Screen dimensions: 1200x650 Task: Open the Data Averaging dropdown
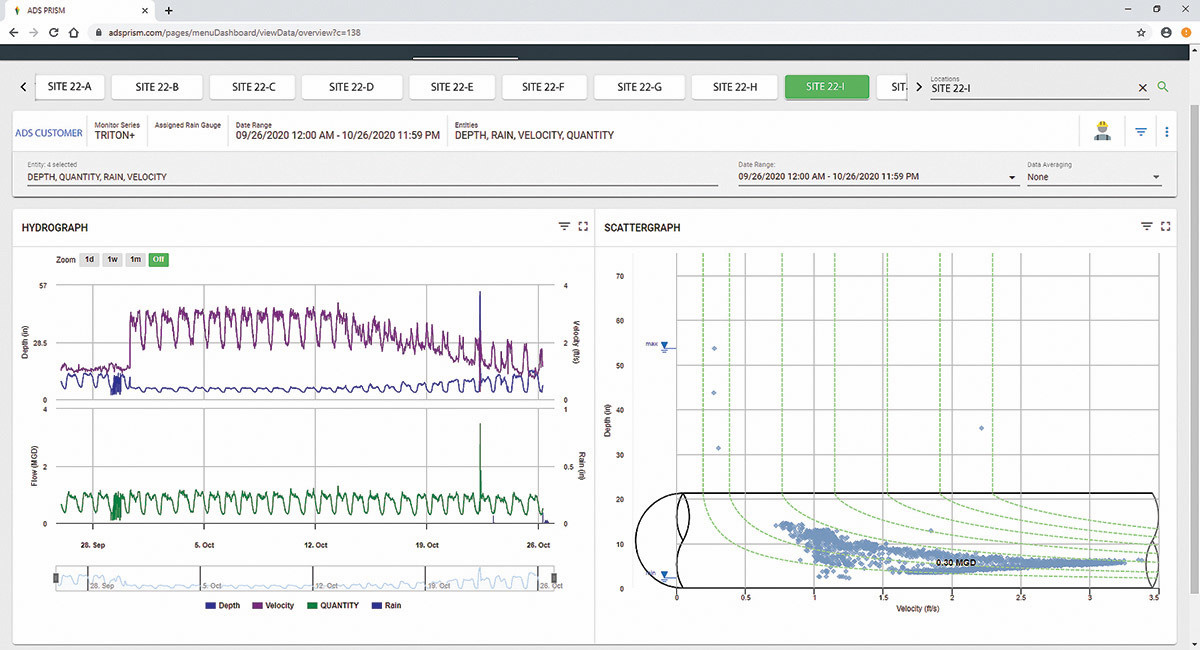pyautogui.click(x=1093, y=176)
